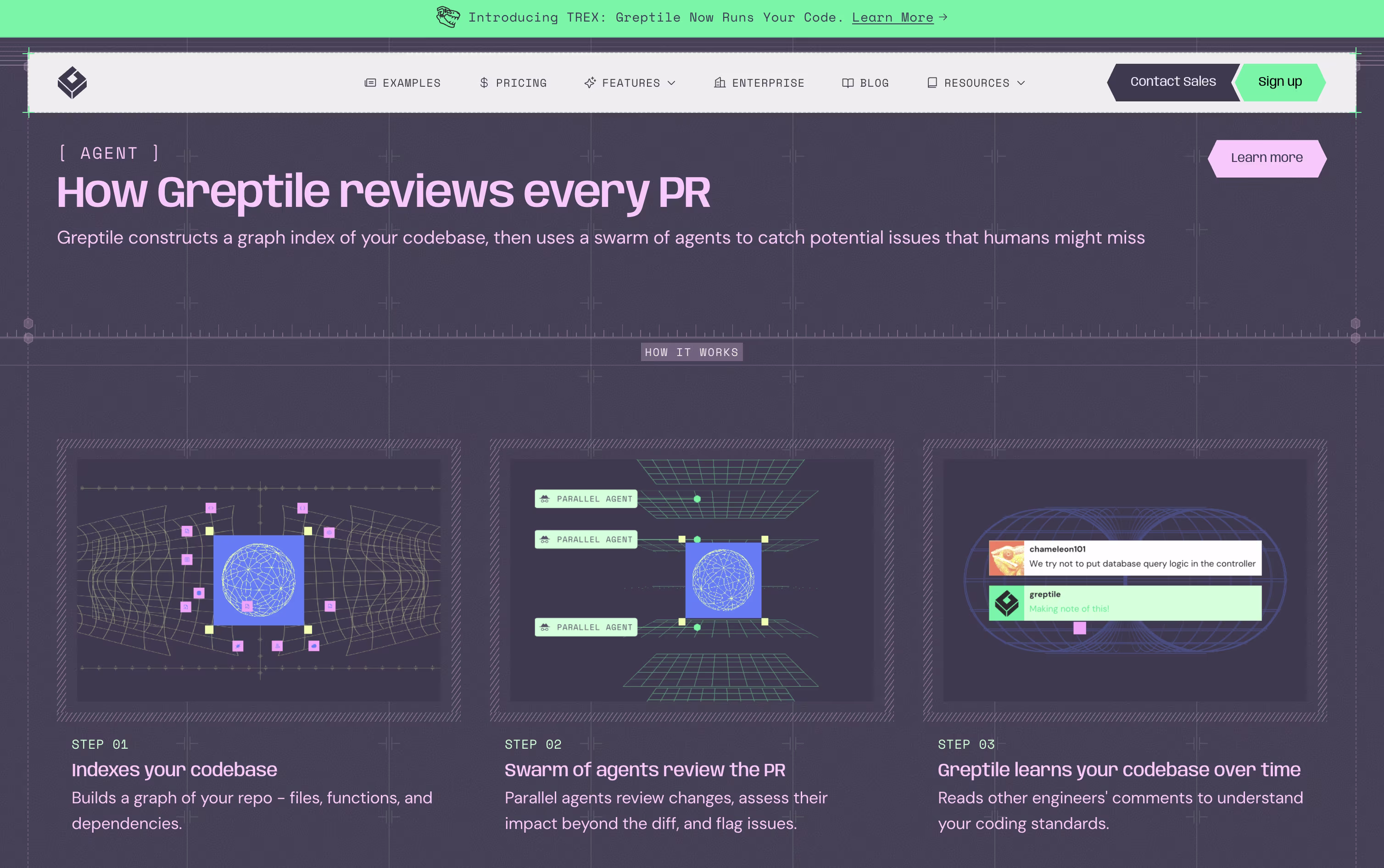The width and height of the screenshot is (1384, 868).
Task: Click the chameleon101 avatar image
Action: click(1006, 558)
